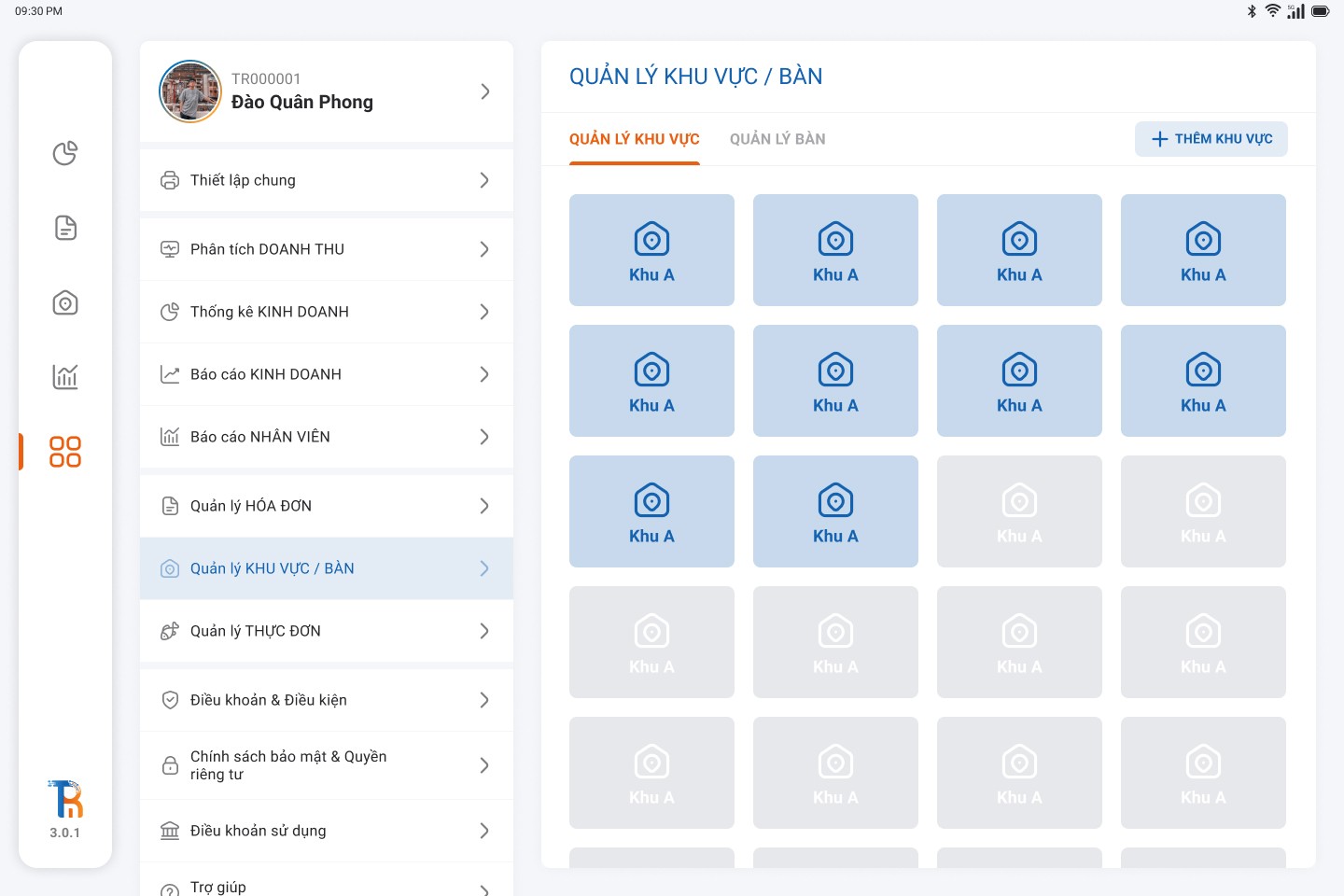Open Quản lý HÓA ĐƠN menu item

point(327,506)
